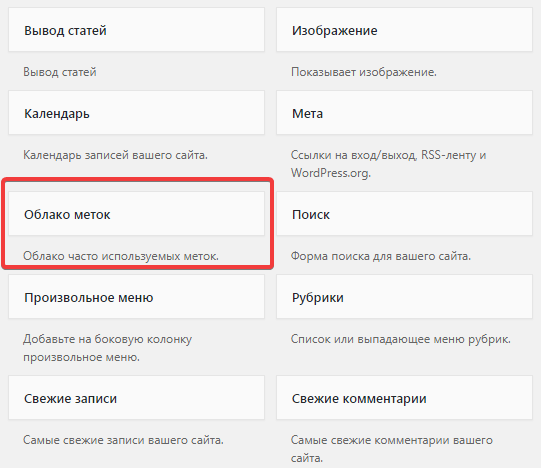Choose the Календарь widget
Viewport: 541px width, 468px height.
136,113
